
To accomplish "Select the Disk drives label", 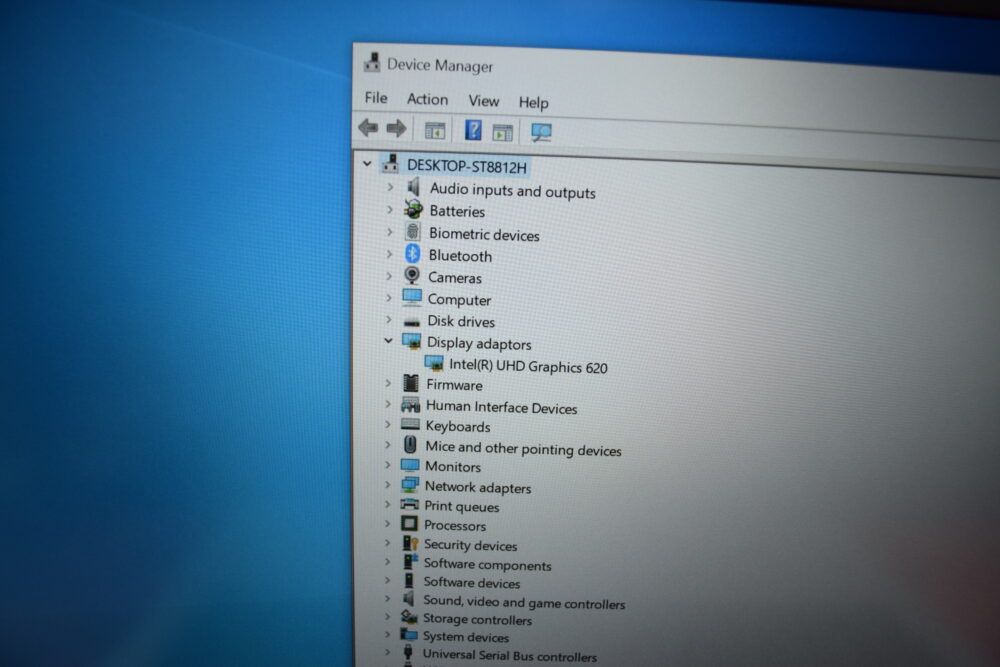I will 461,321.
